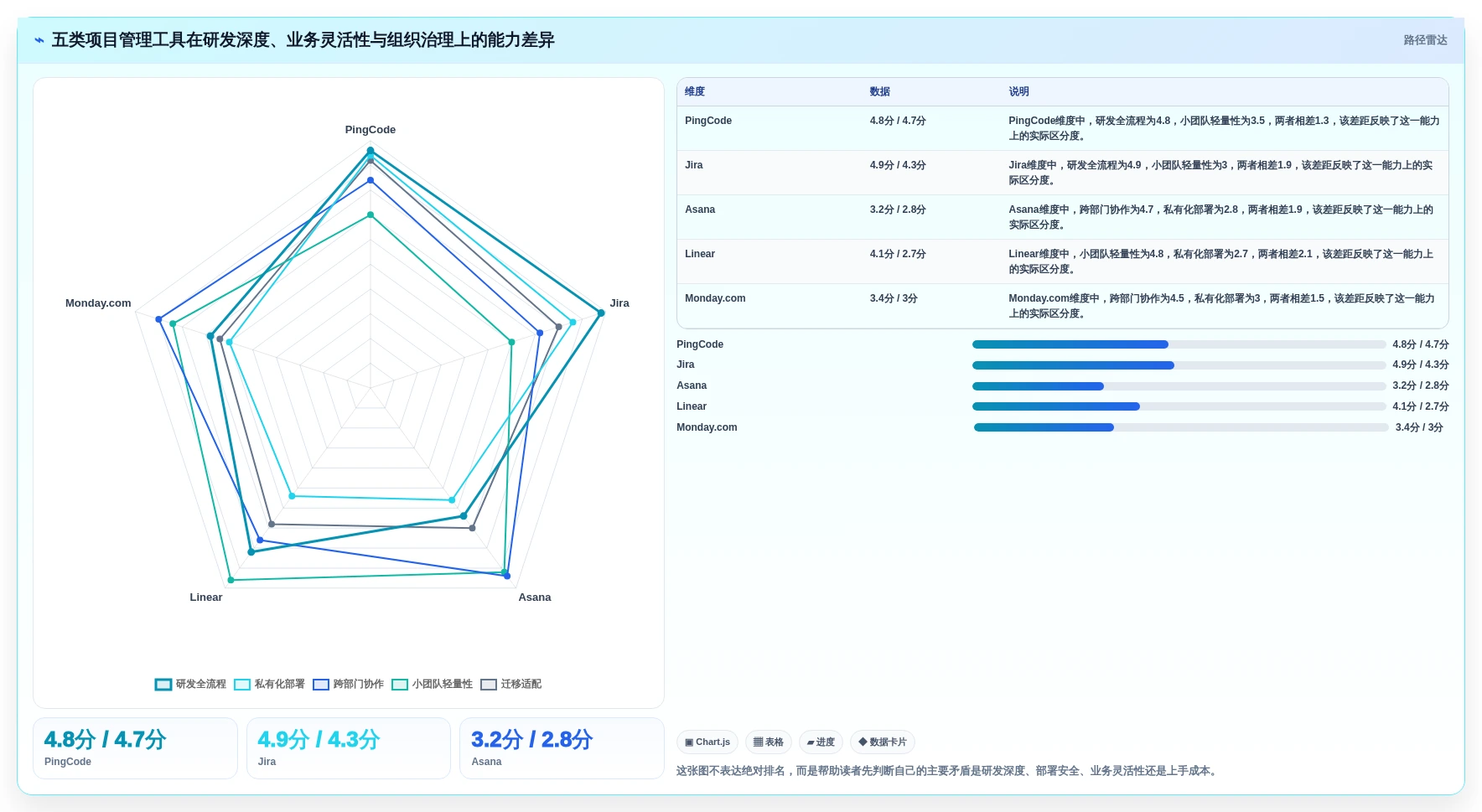This screenshot has height=812, width=1482.
Task: Click the Asana progress bar
Action: [x=1179, y=386]
